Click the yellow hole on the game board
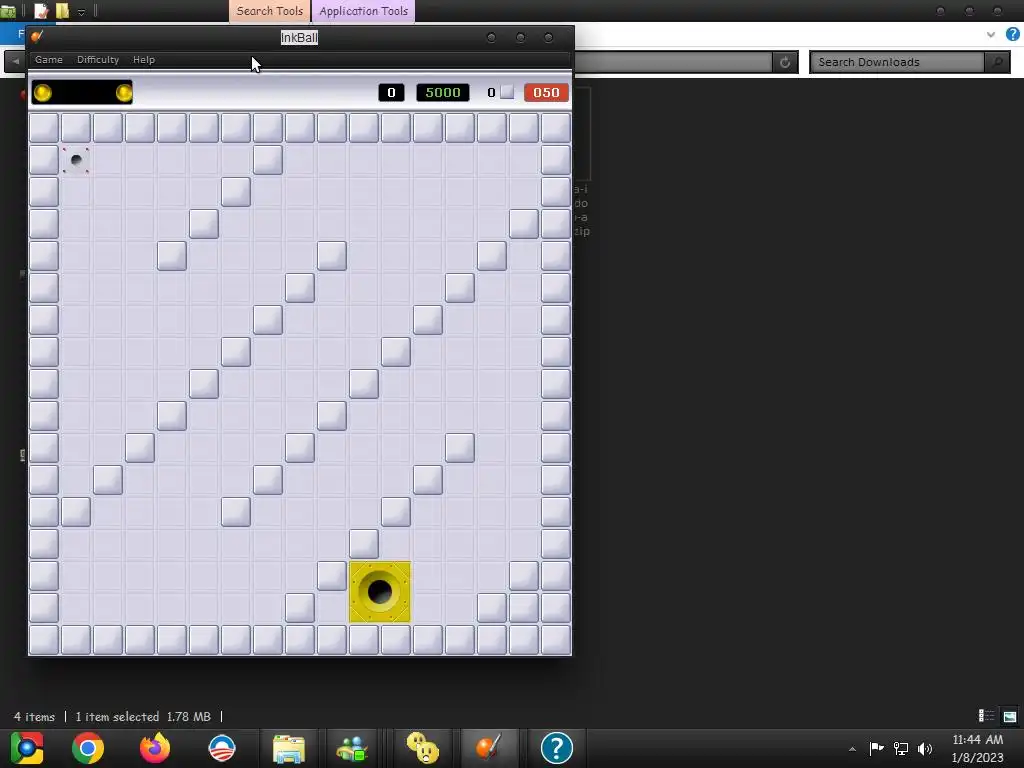This screenshot has height=768, width=1024. [380, 592]
